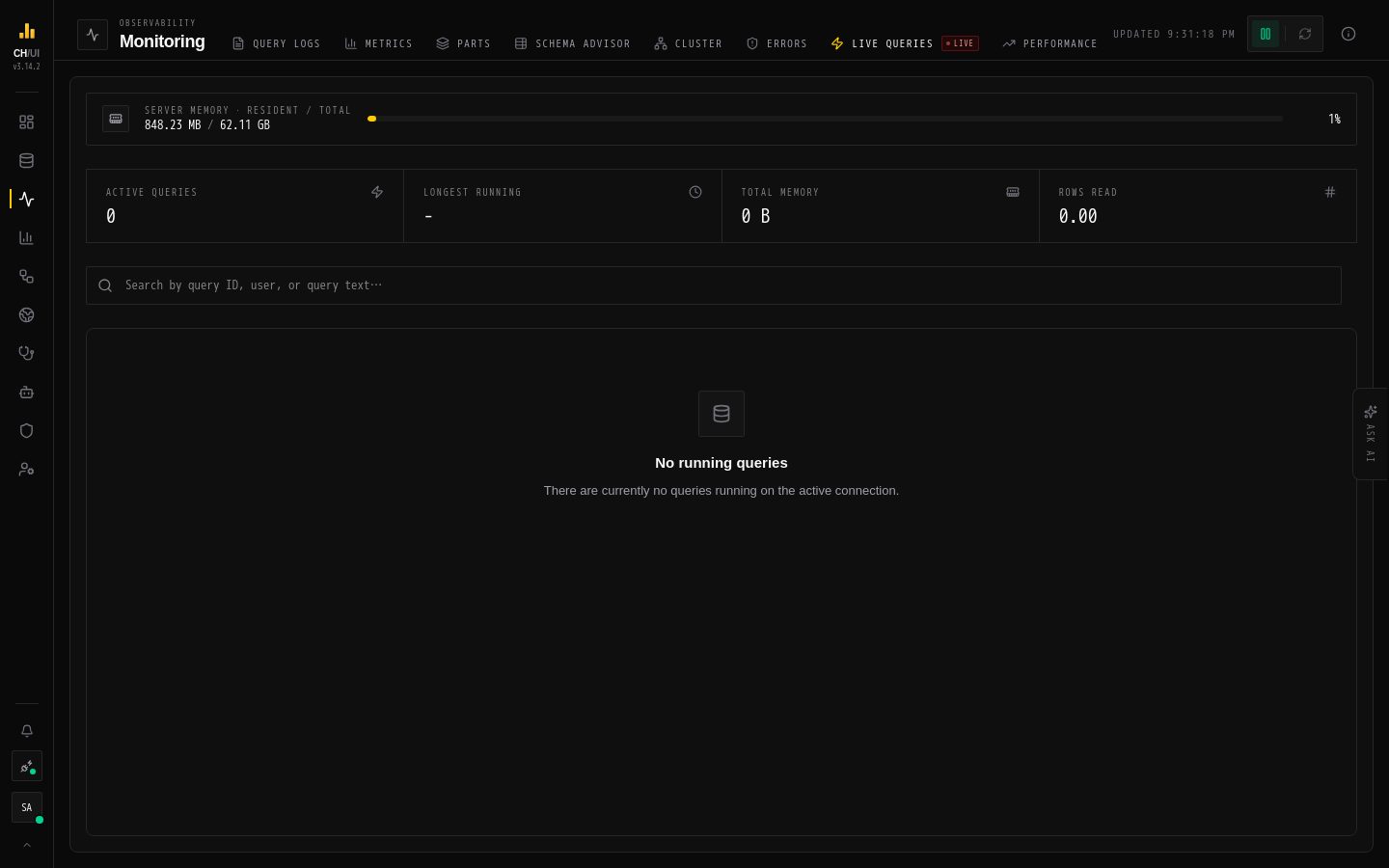
Task: Click the Total Memory stat card
Action: tap(881, 205)
